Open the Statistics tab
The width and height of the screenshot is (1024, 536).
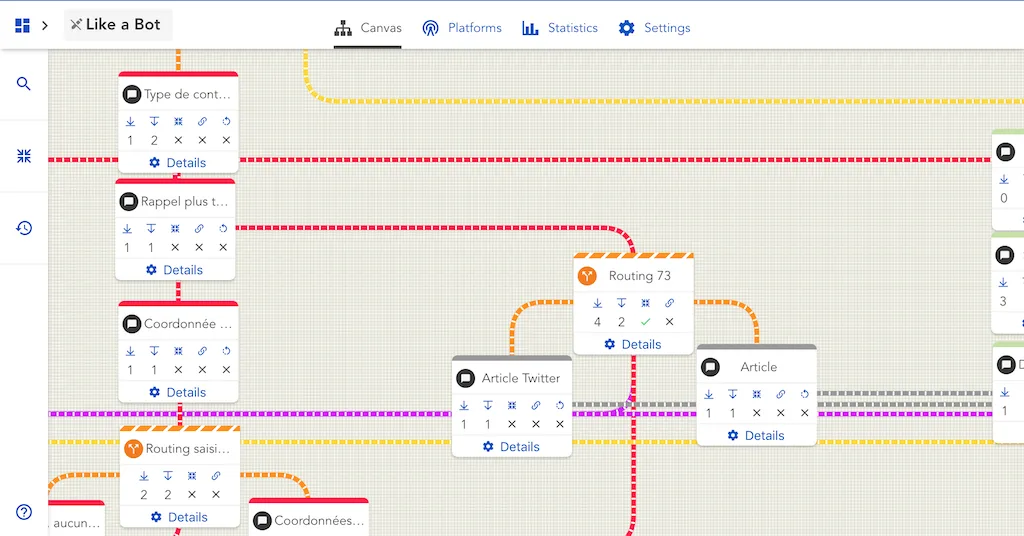tap(560, 28)
